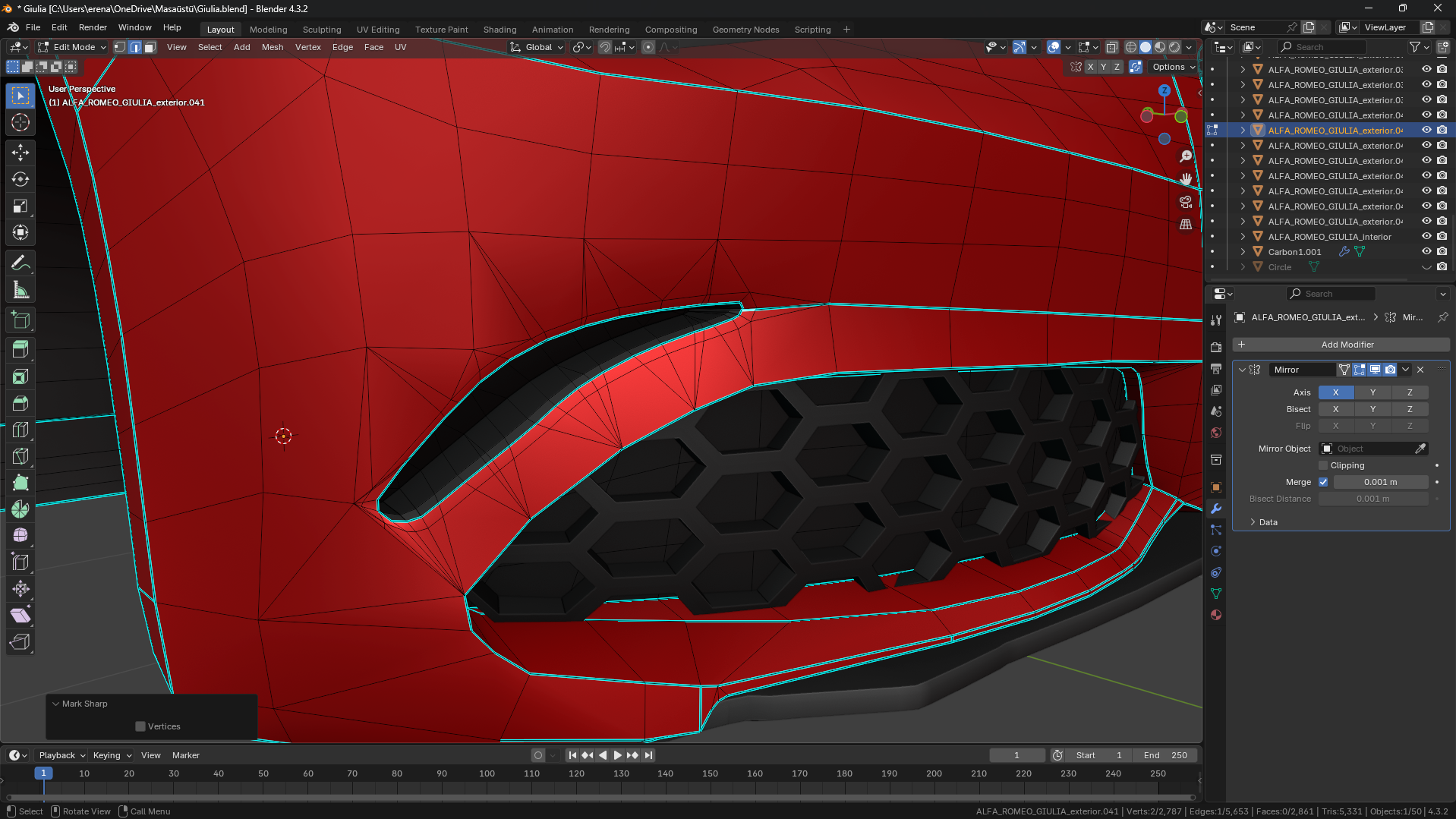Toggle X-ray view in the header
The image size is (1456, 819).
(1111, 47)
